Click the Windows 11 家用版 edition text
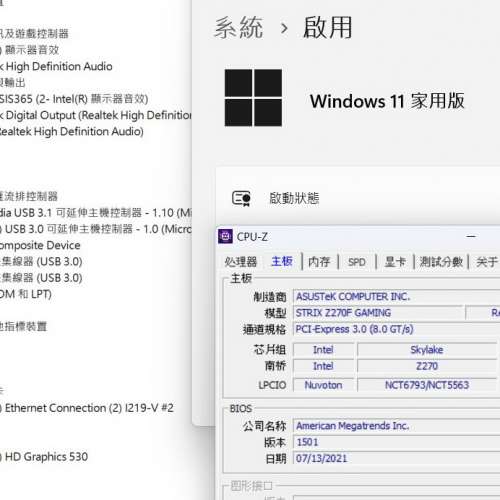500x500 pixels. click(387, 101)
